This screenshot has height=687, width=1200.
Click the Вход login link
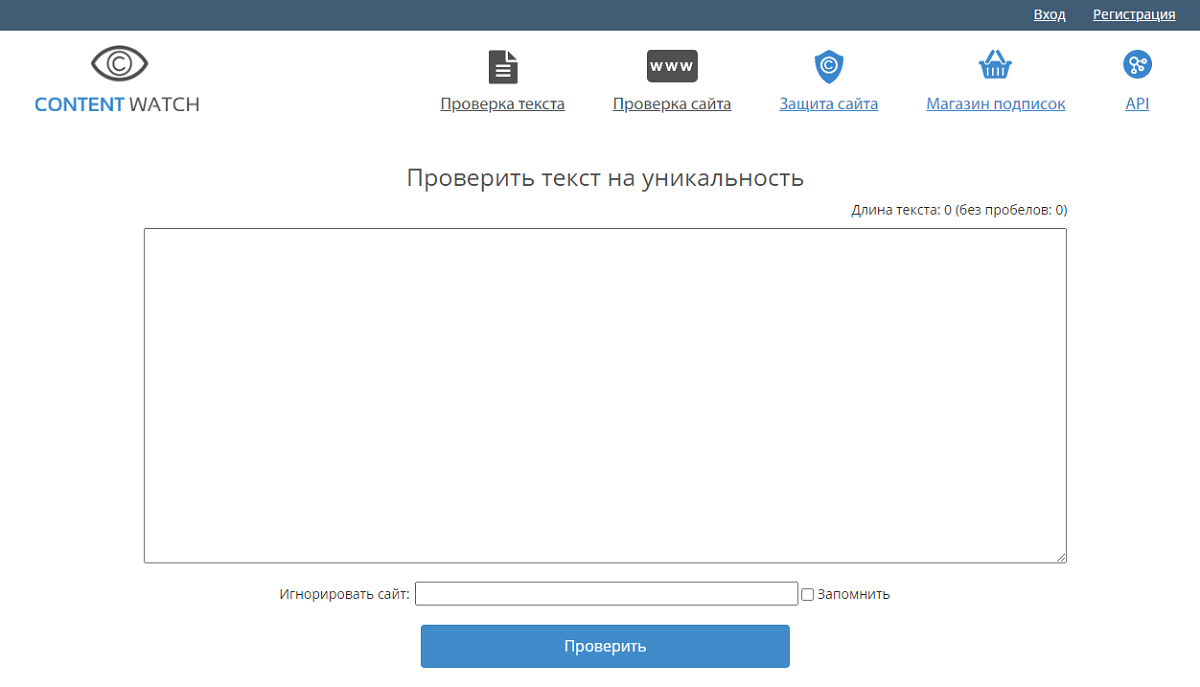coord(1049,15)
